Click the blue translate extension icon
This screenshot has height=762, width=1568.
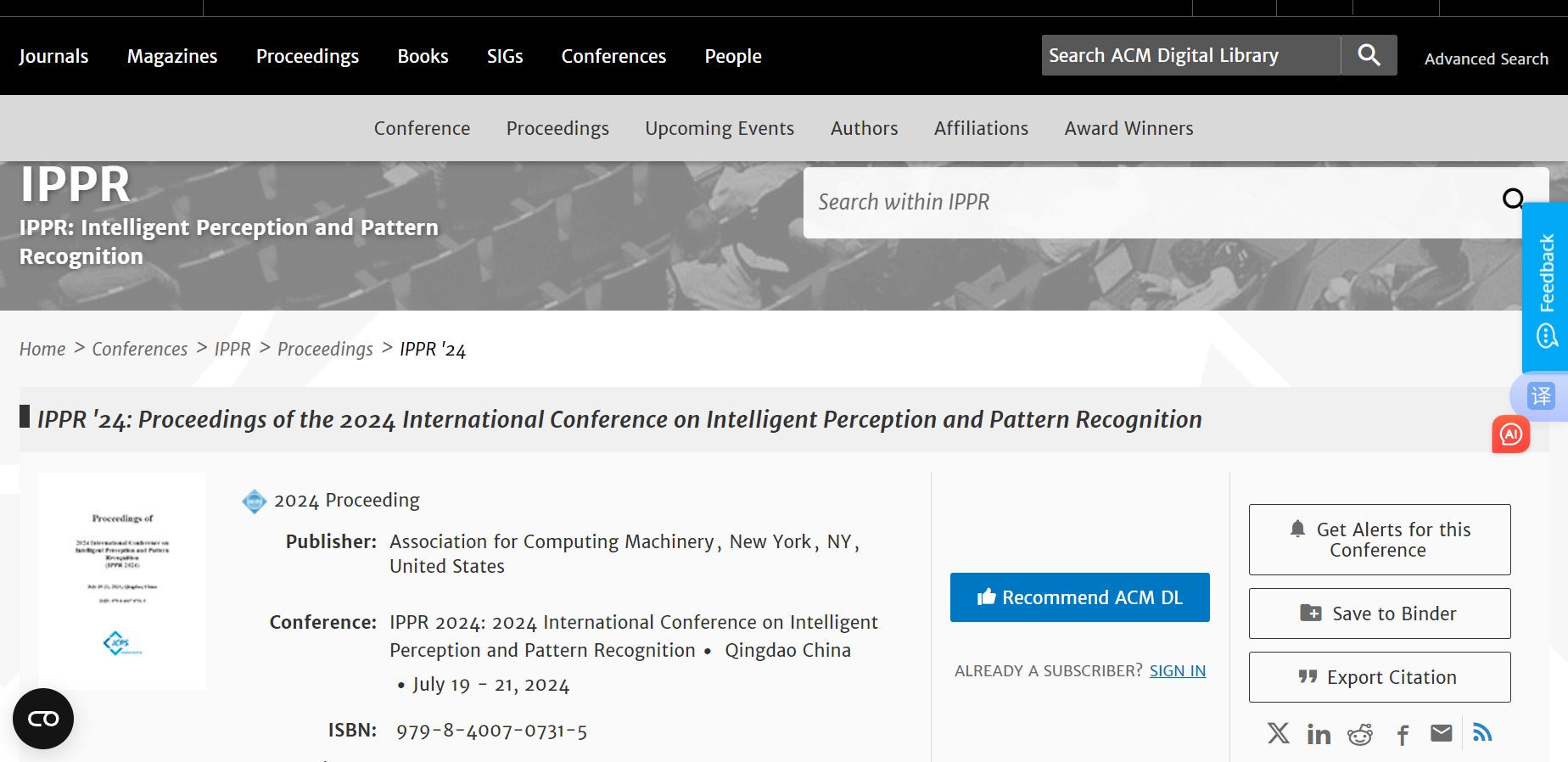(1541, 395)
